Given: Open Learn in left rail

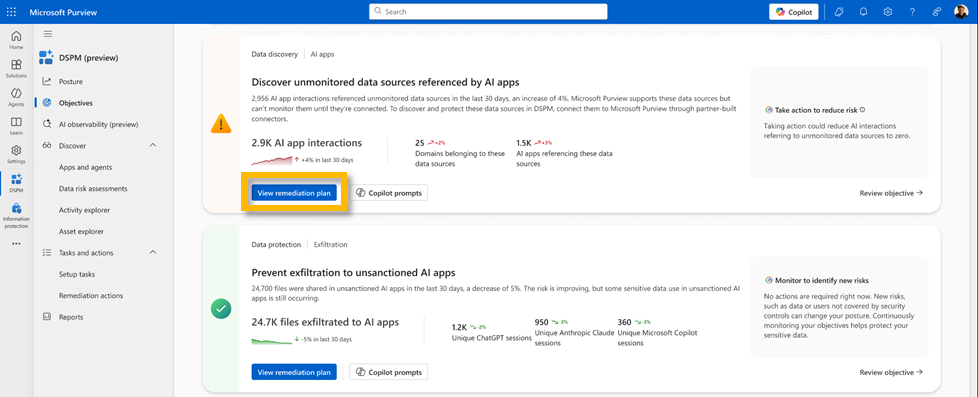Looking at the screenshot, I should [x=16, y=125].
